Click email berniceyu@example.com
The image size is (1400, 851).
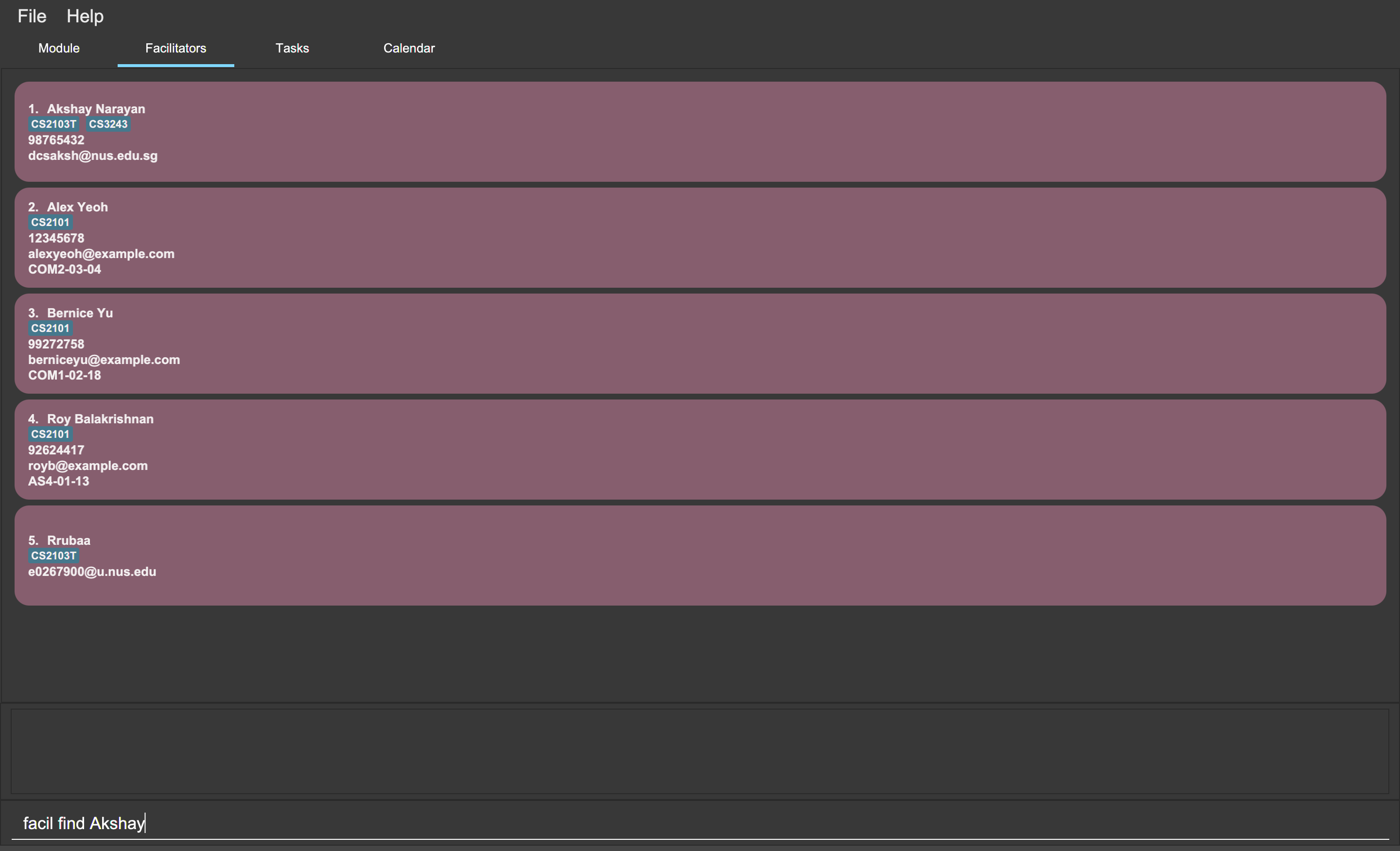(104, 360)
